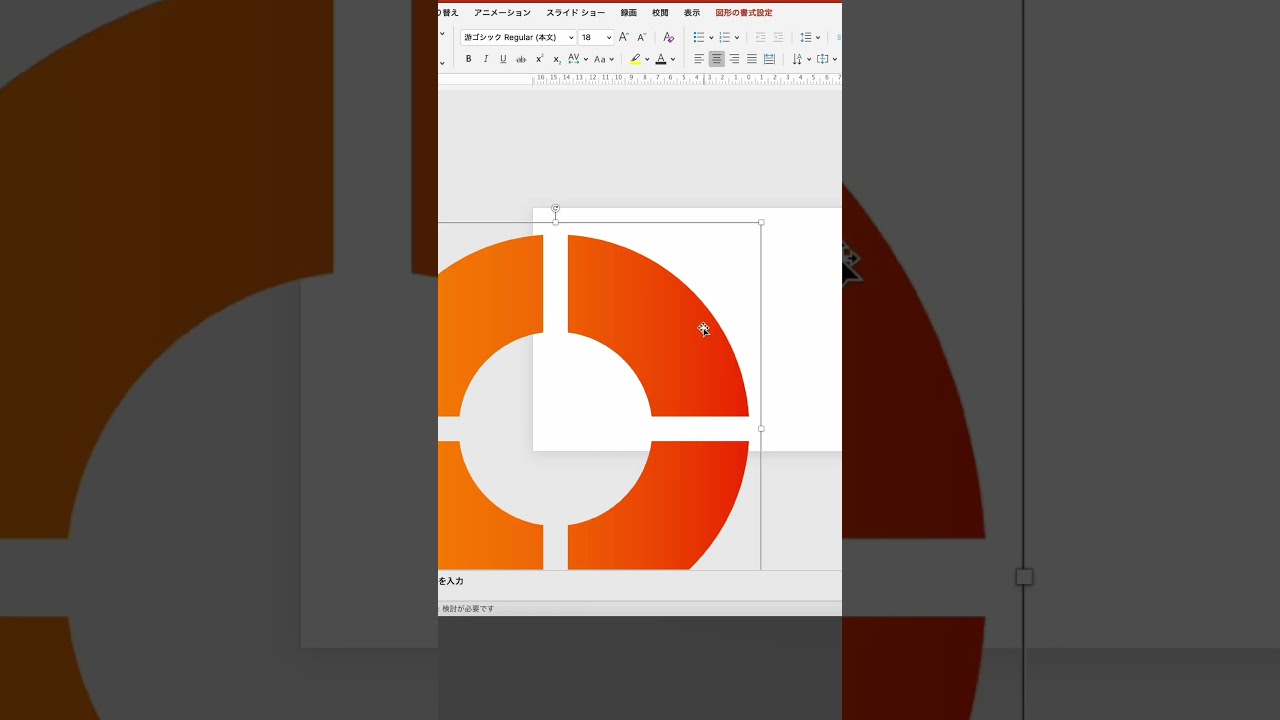
Task: Open the アニメーション tab
Action: click(502, 13)
